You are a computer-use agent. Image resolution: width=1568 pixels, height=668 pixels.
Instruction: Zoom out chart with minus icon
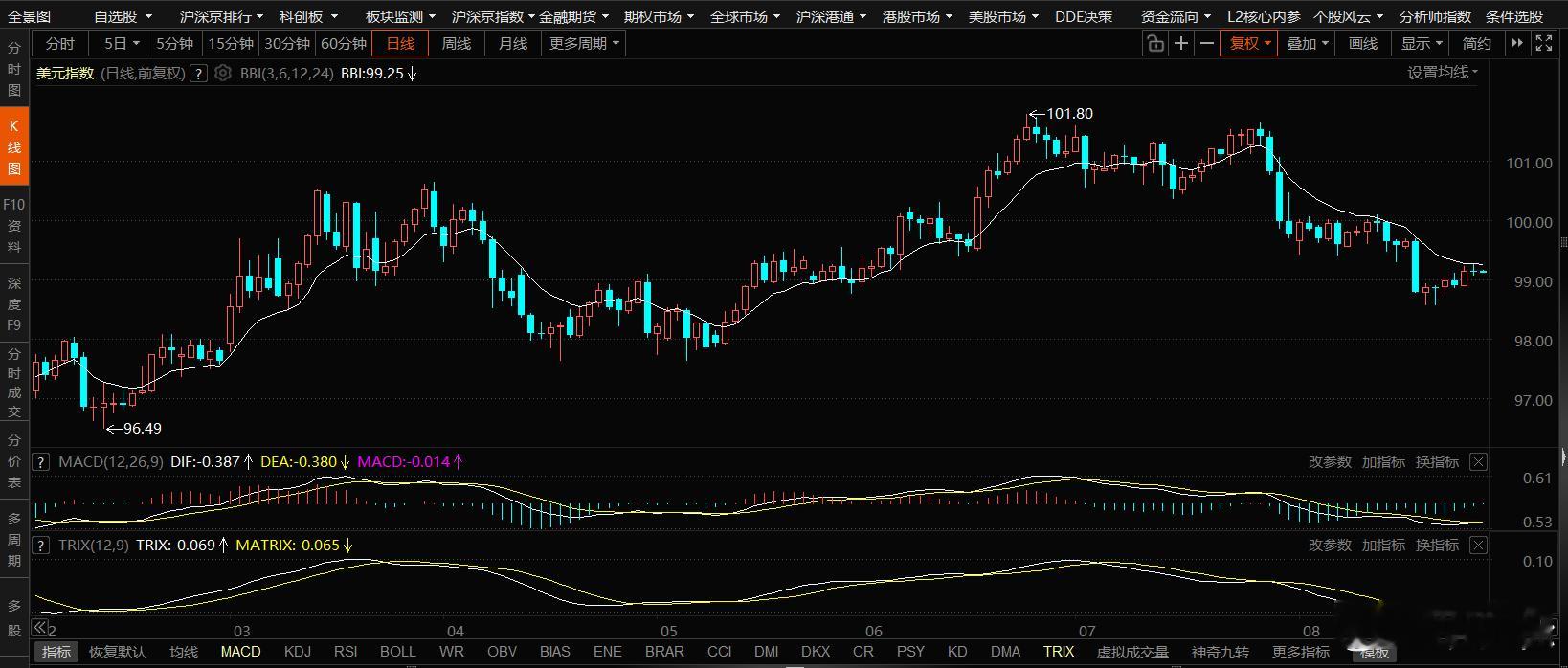tap(1207, 43)
